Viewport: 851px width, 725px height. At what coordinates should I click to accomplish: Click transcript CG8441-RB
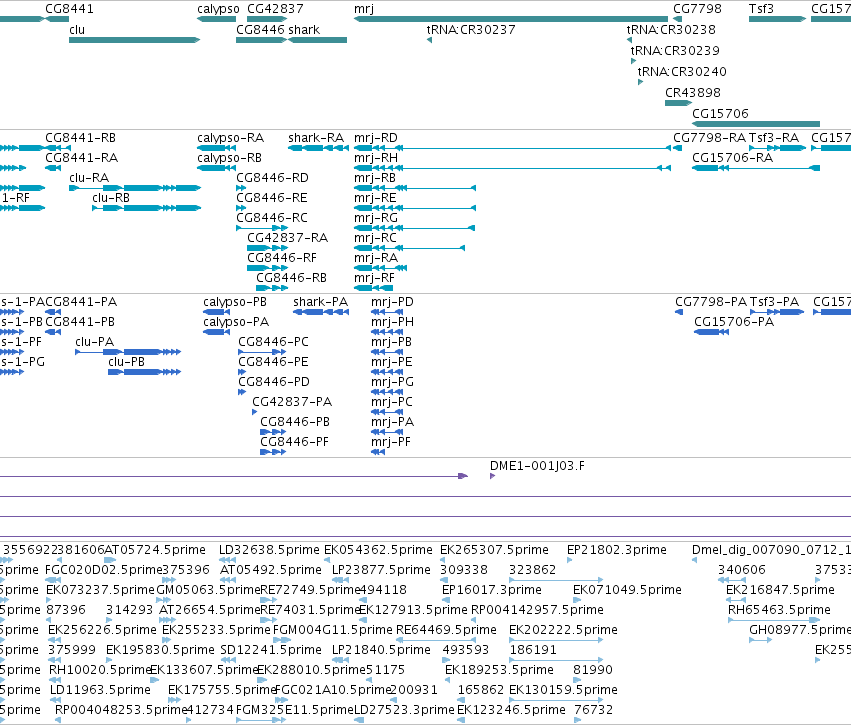58,148
